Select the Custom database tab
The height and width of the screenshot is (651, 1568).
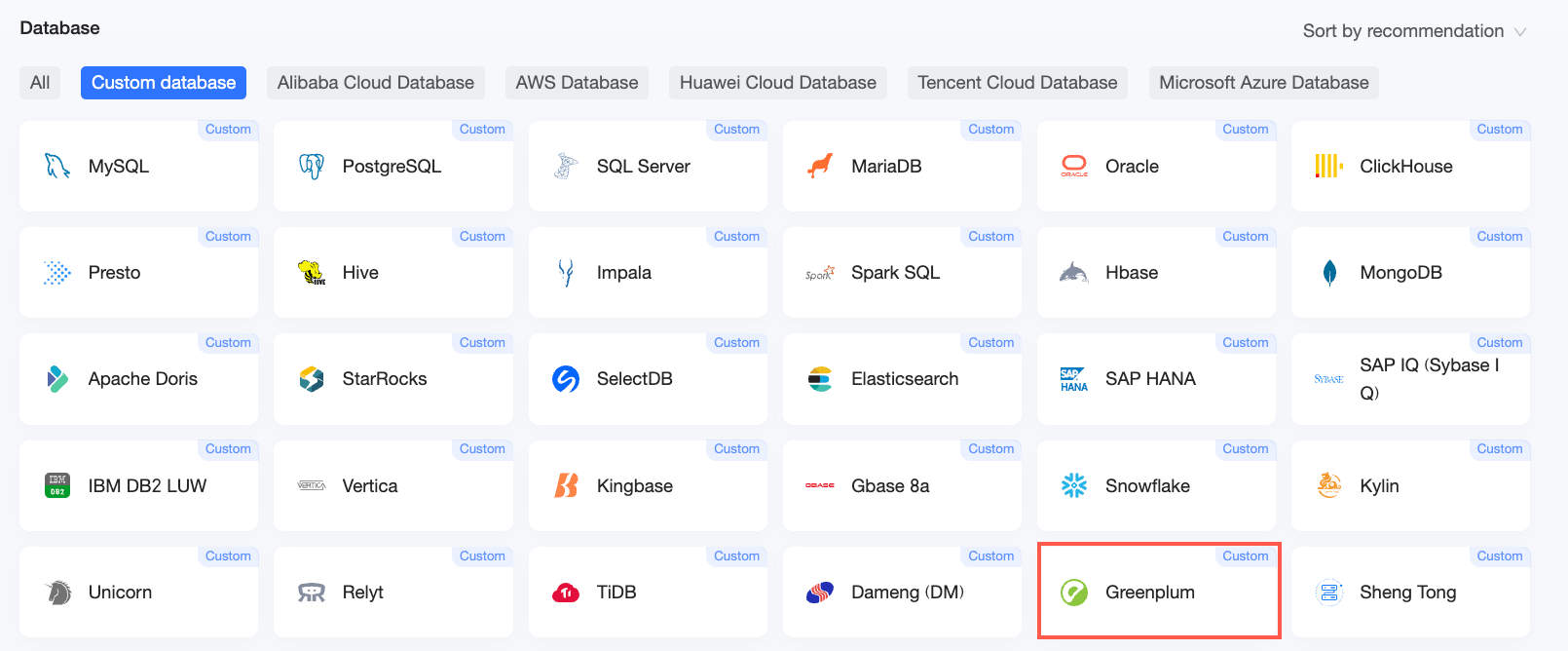[164, 83]
